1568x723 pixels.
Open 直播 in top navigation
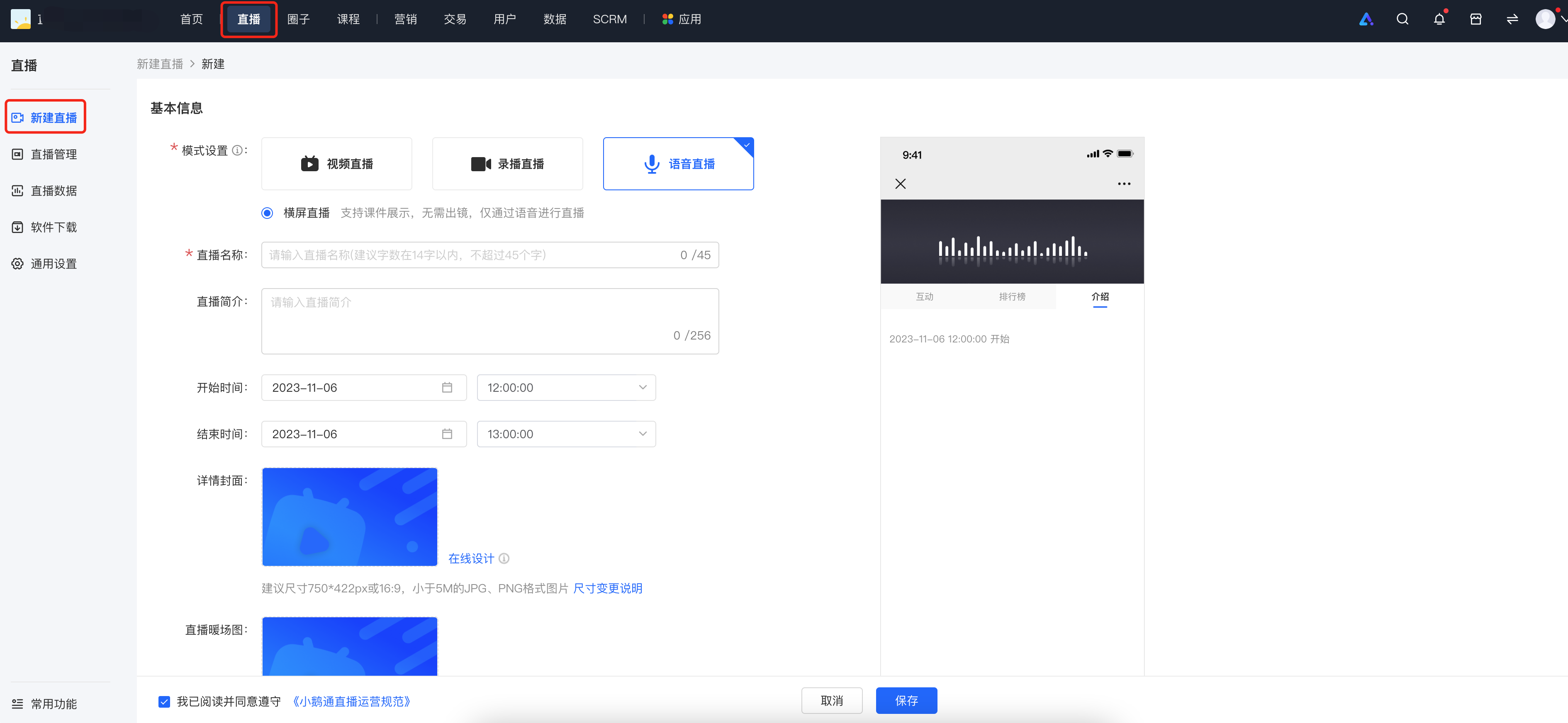point(249,19)
